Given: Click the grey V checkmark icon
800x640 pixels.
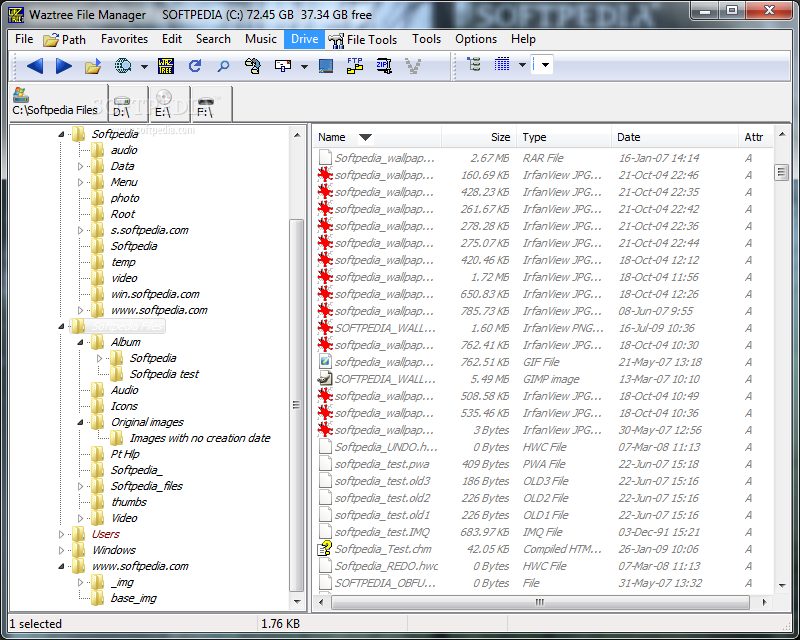Looking at the screenshot, I should 413,66.
